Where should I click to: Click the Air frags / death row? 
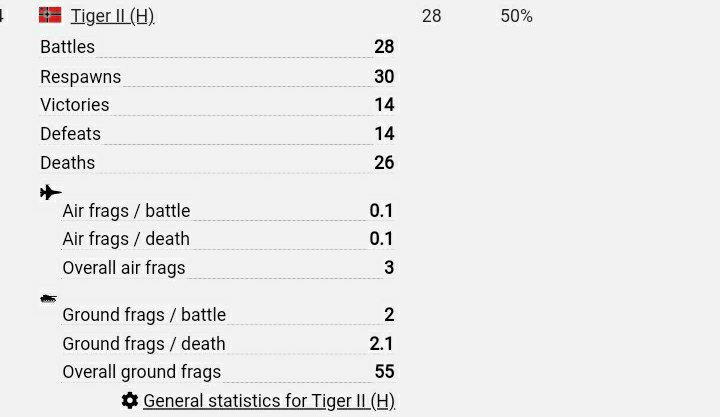(228, 239)
